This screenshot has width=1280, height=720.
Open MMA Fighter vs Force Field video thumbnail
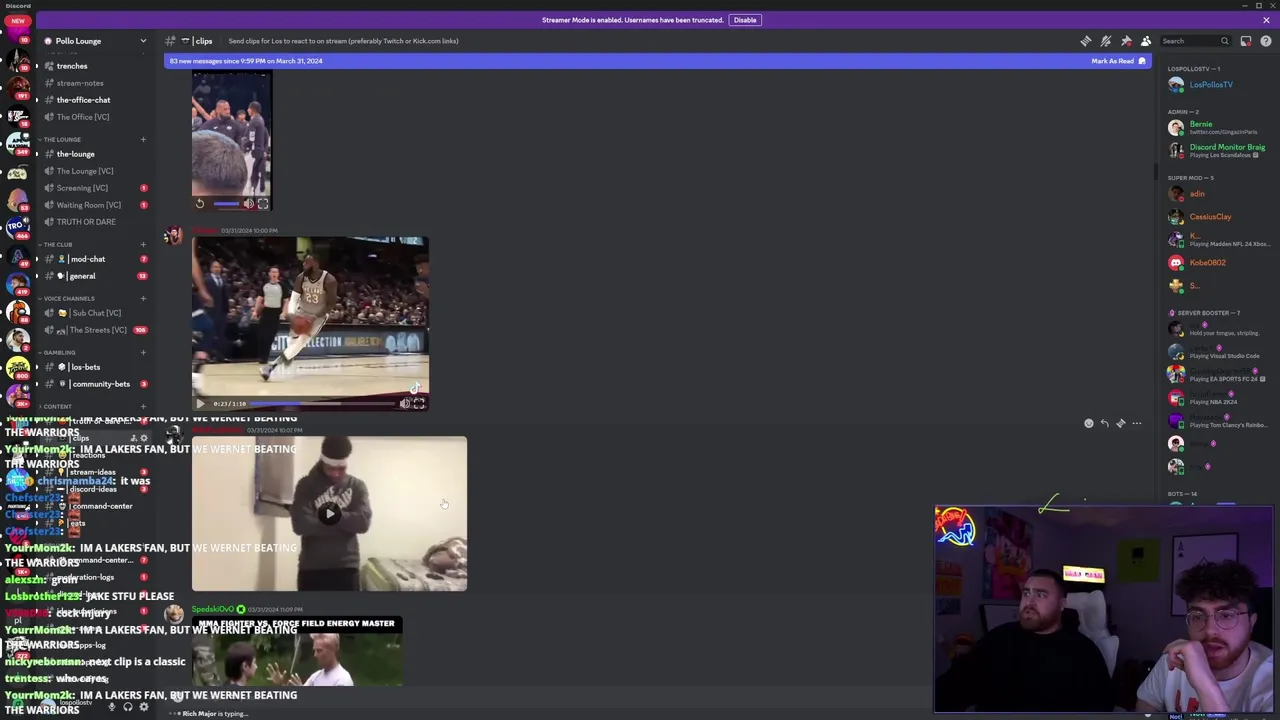[x=298, y=652]
